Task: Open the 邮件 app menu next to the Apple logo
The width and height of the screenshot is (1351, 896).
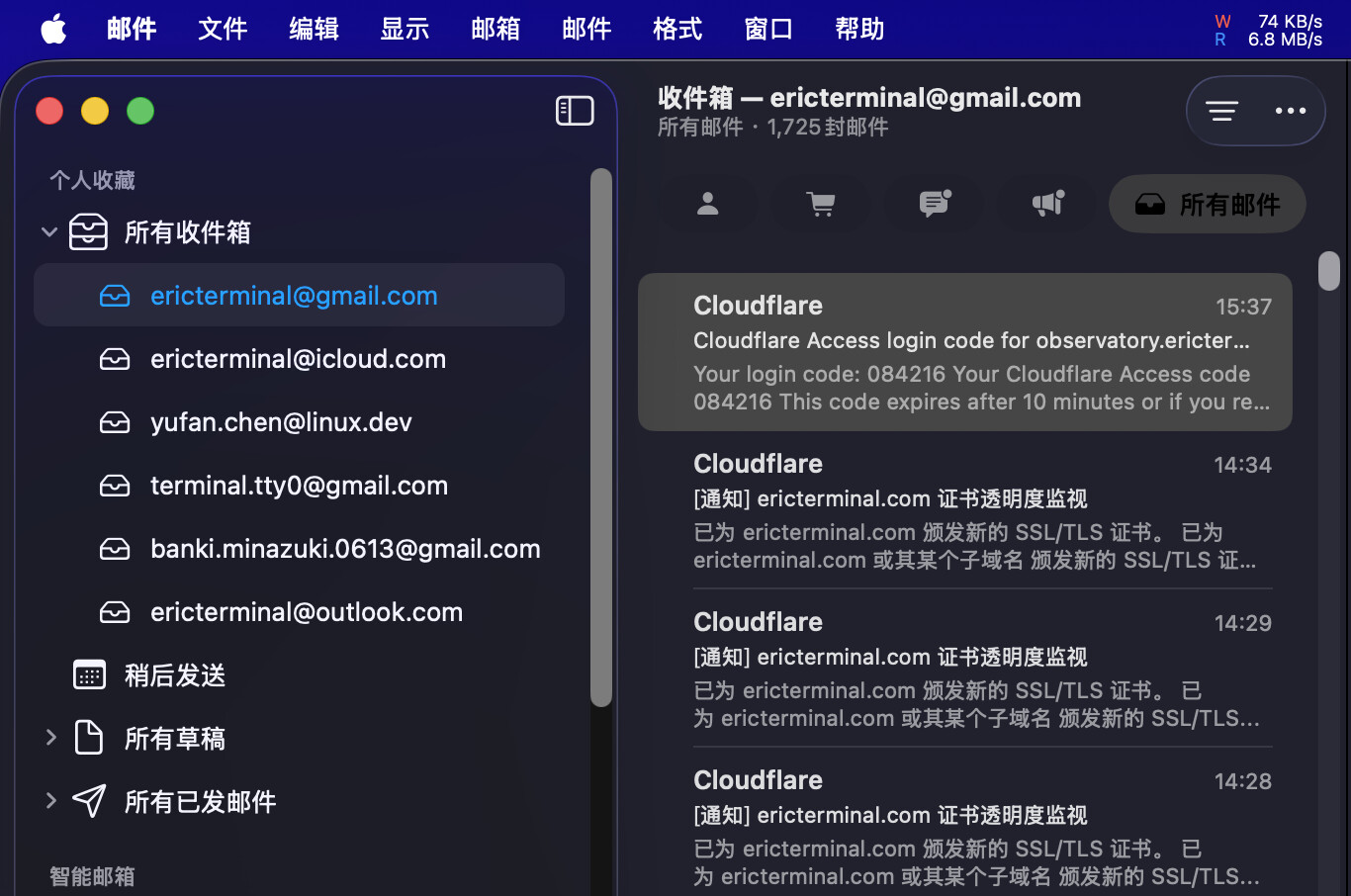Action: coord(132,29)
